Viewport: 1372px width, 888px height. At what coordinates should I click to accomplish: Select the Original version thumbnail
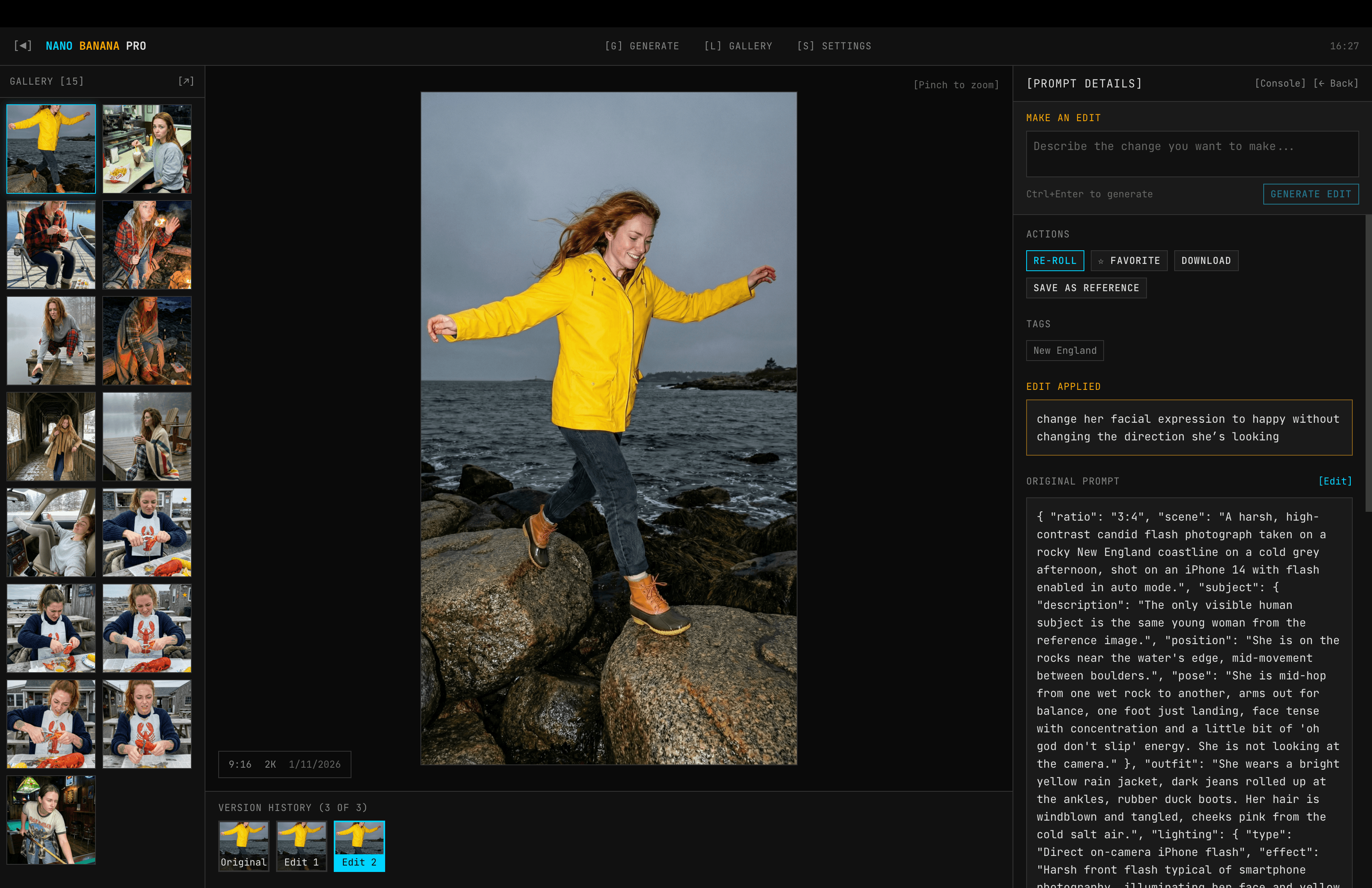click(x=243, y=845)
